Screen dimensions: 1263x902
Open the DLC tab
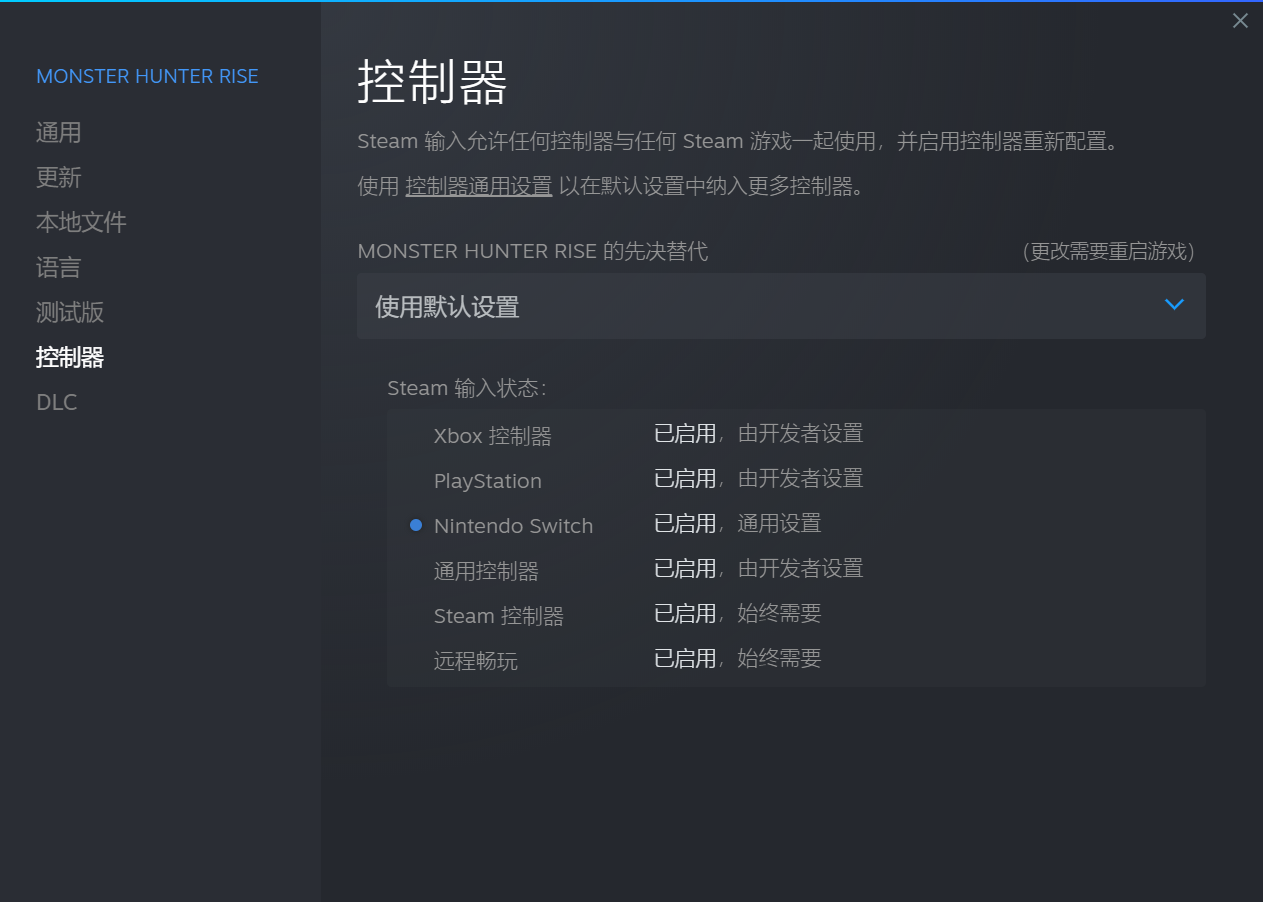click(56, 402)
